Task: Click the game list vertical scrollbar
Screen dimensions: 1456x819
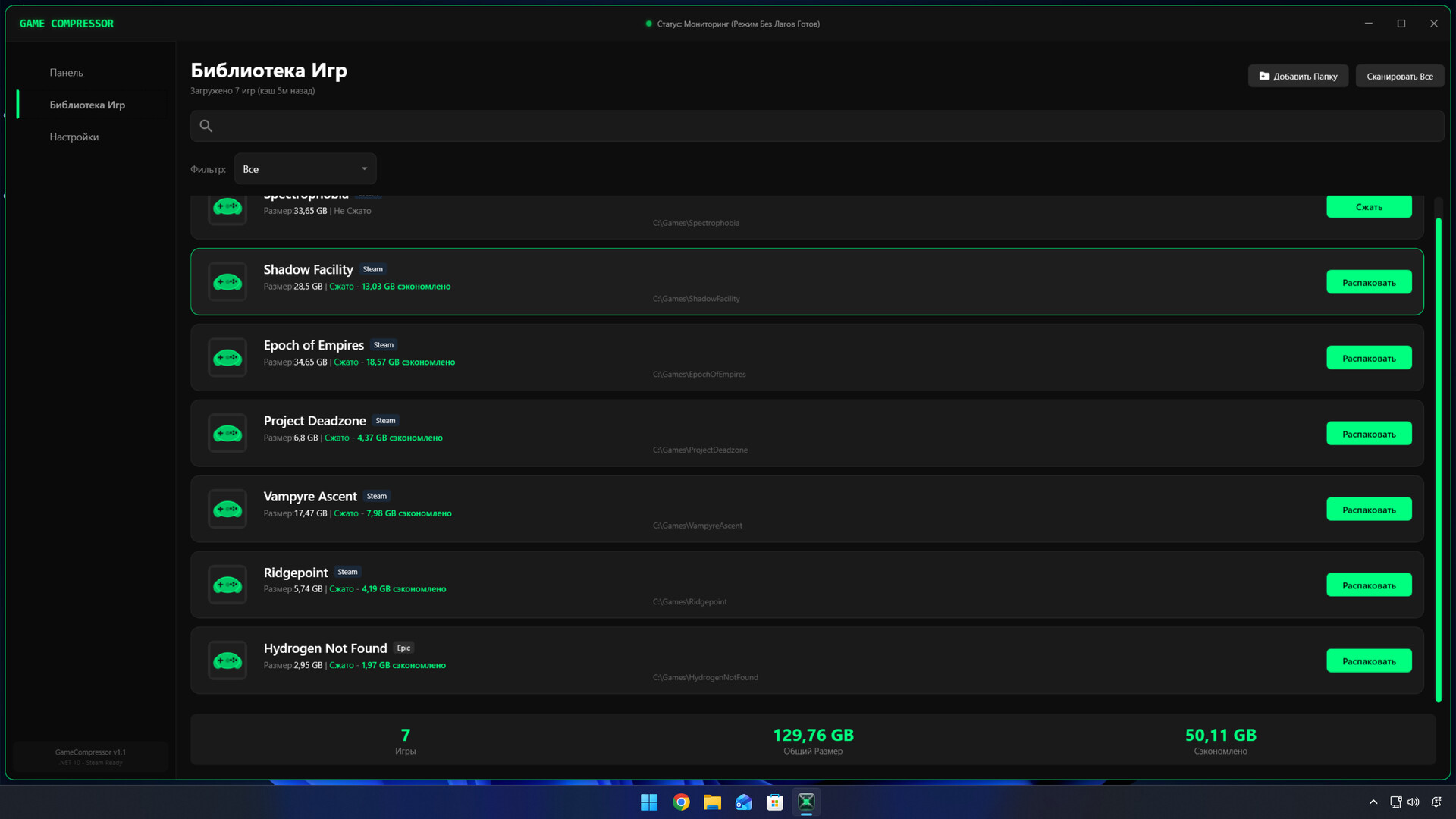Action: point(1438,455)
